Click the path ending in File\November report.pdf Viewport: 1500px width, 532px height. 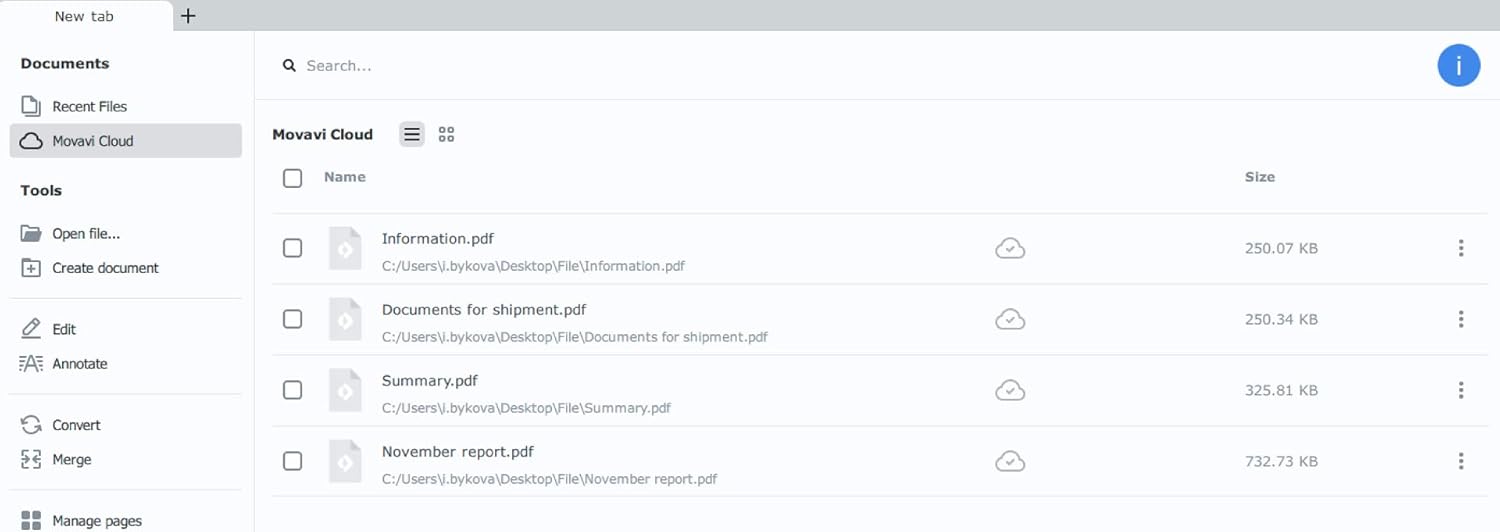click(550, 479)
